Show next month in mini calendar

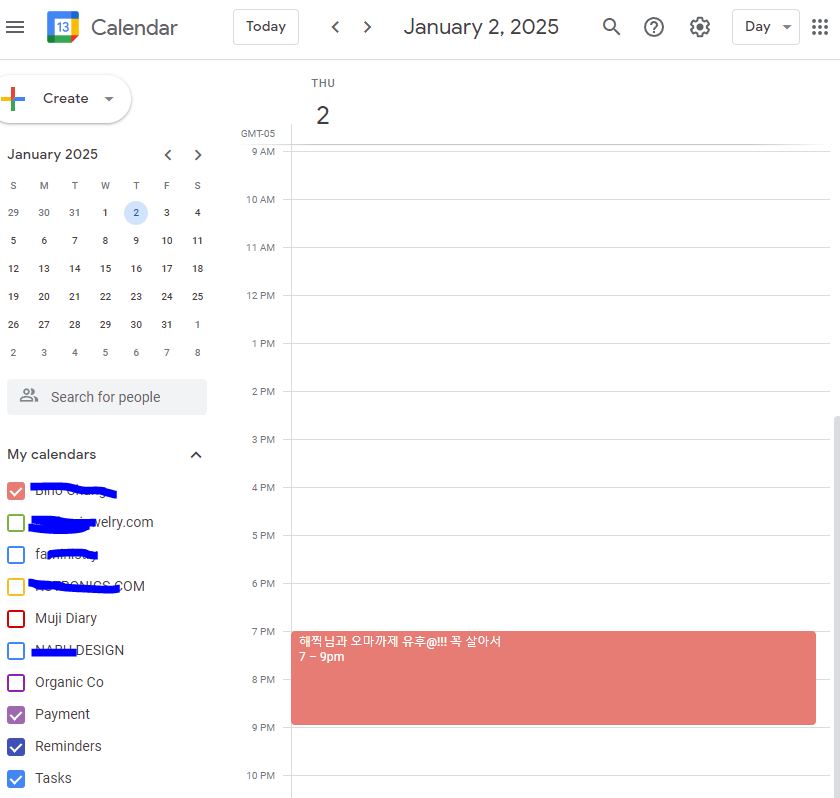(x=198, y=155)
